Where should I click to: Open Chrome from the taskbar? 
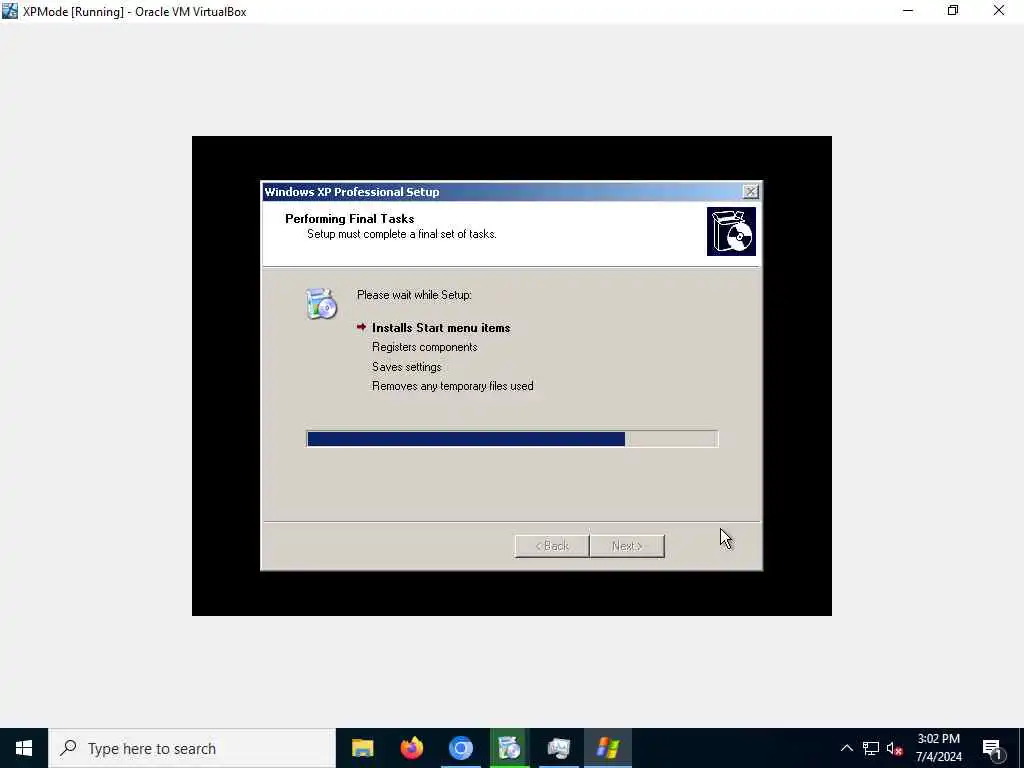coord(460,748)
